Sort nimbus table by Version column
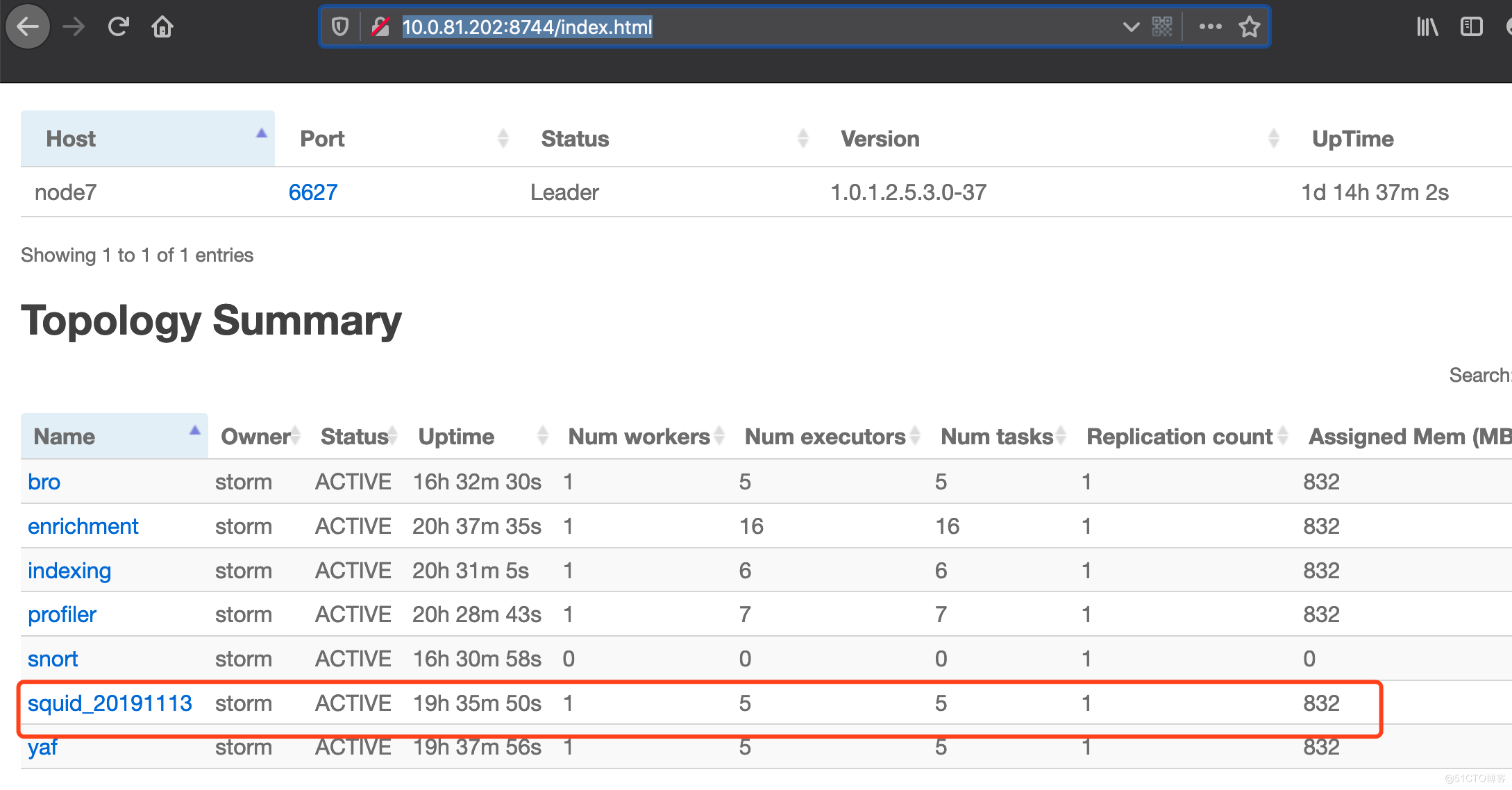 (1051, 138)
